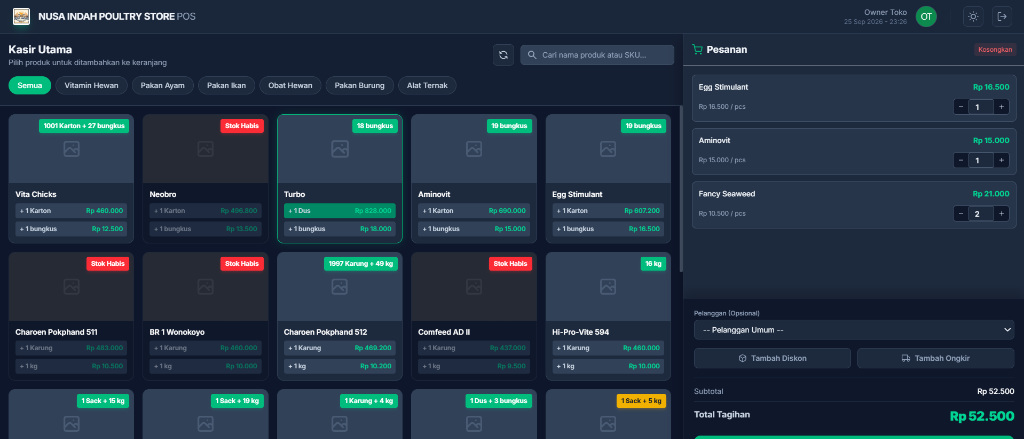
Task: Open the OT user avatar
Action: pyautogui.click(x=926, y=16)
